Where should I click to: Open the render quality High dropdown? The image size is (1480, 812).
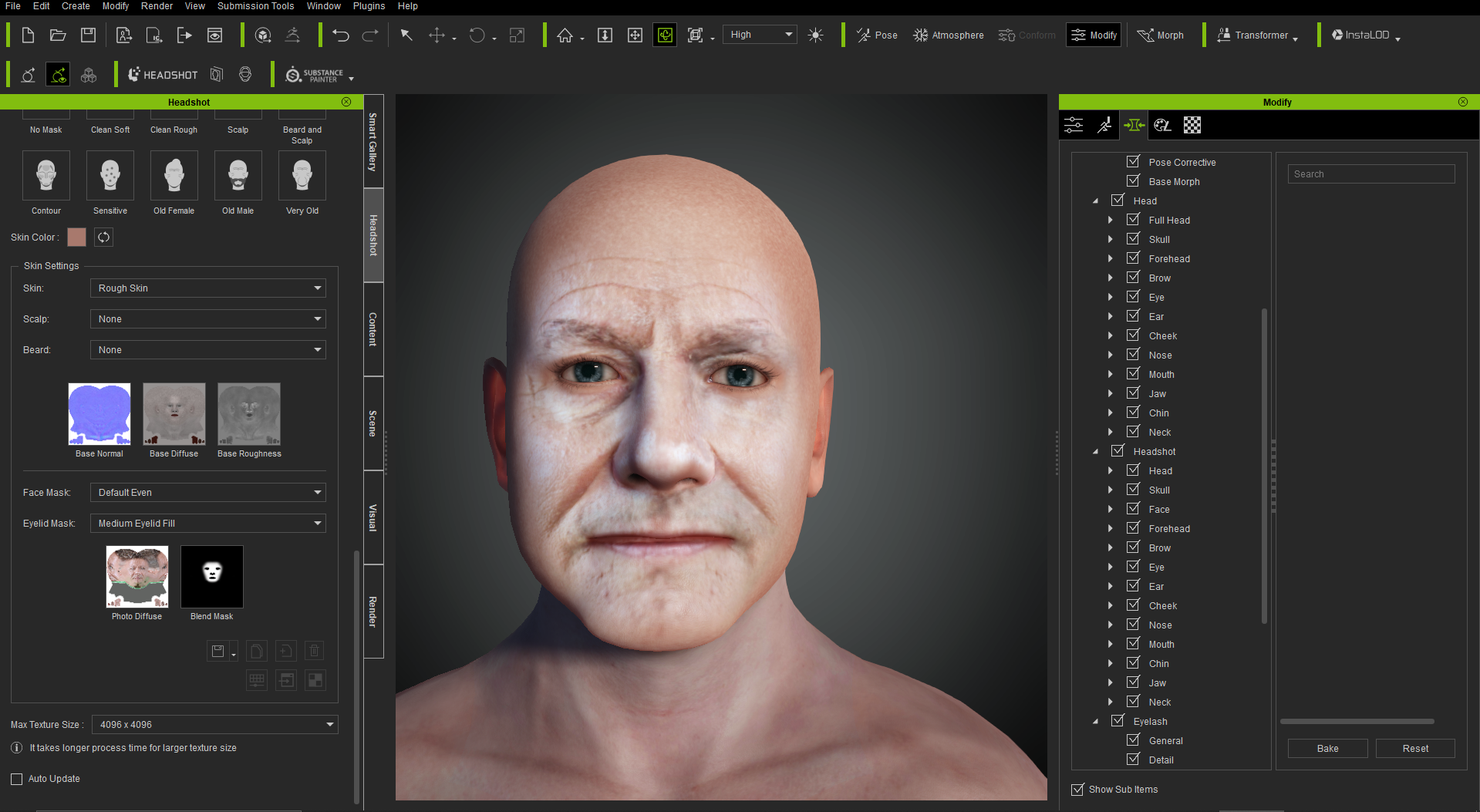pos(760,35)
